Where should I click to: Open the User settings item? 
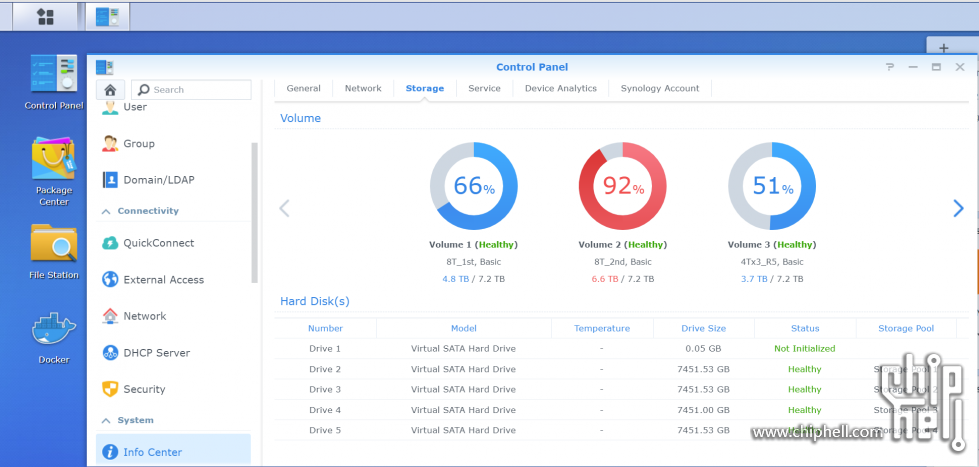point(173,107)
